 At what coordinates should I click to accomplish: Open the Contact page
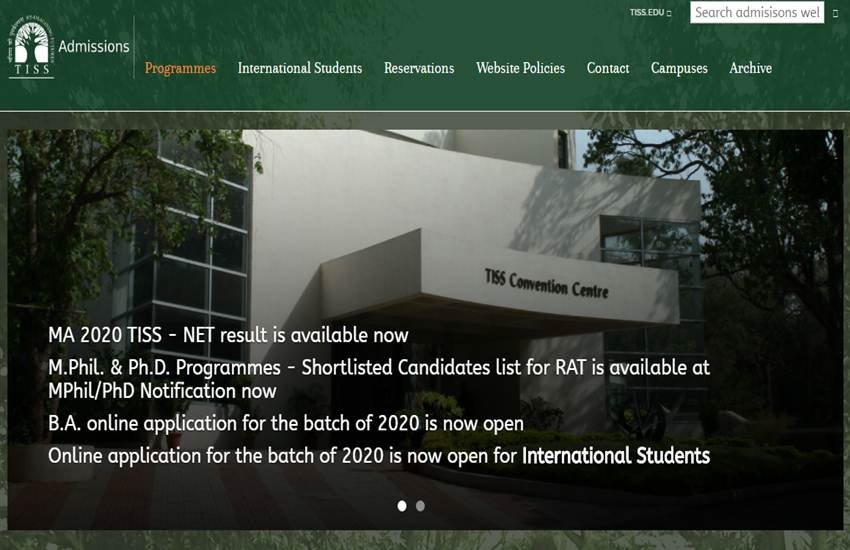608,68
